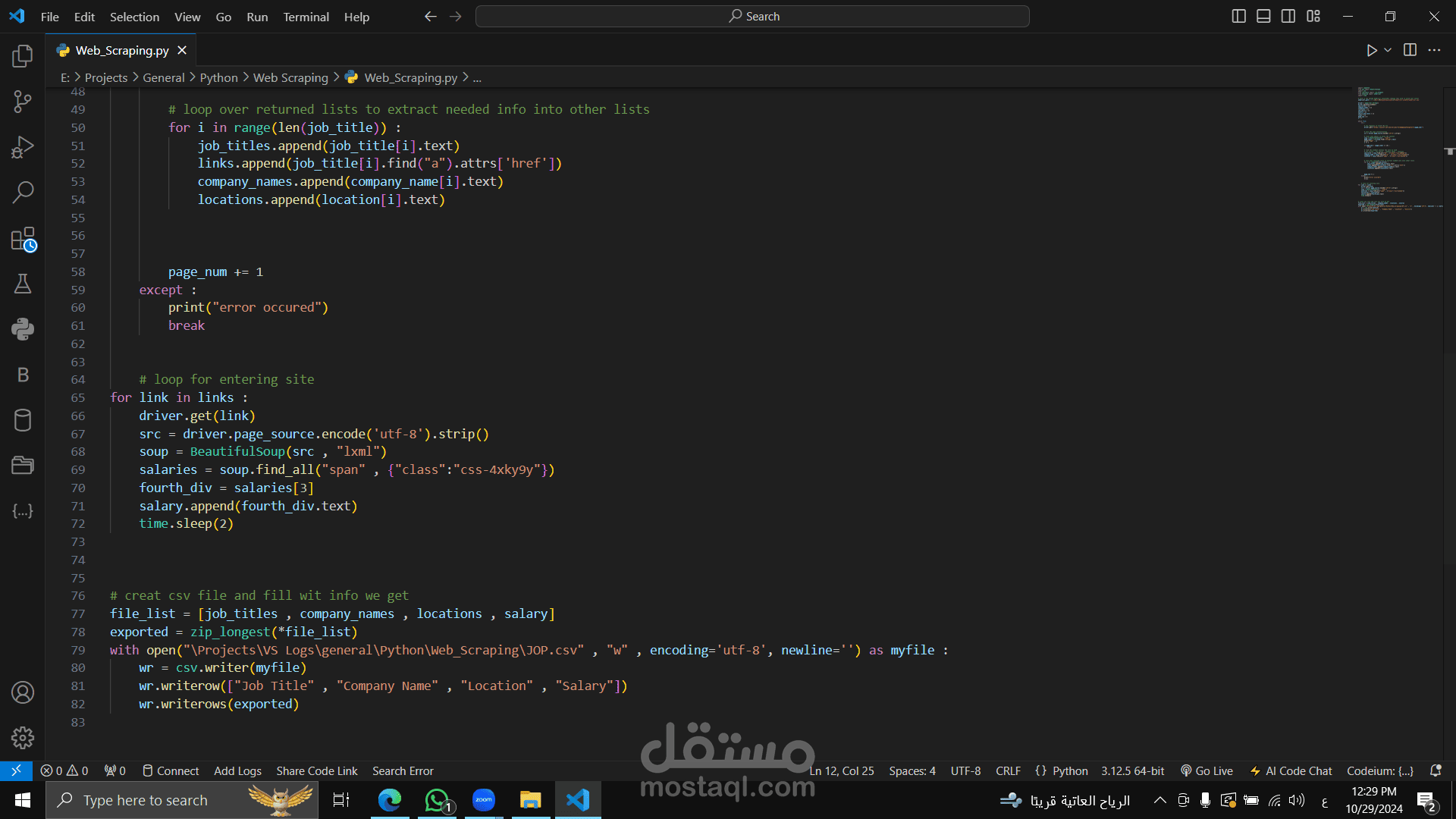Open the Terminal menu

click(x=306, y=17)
